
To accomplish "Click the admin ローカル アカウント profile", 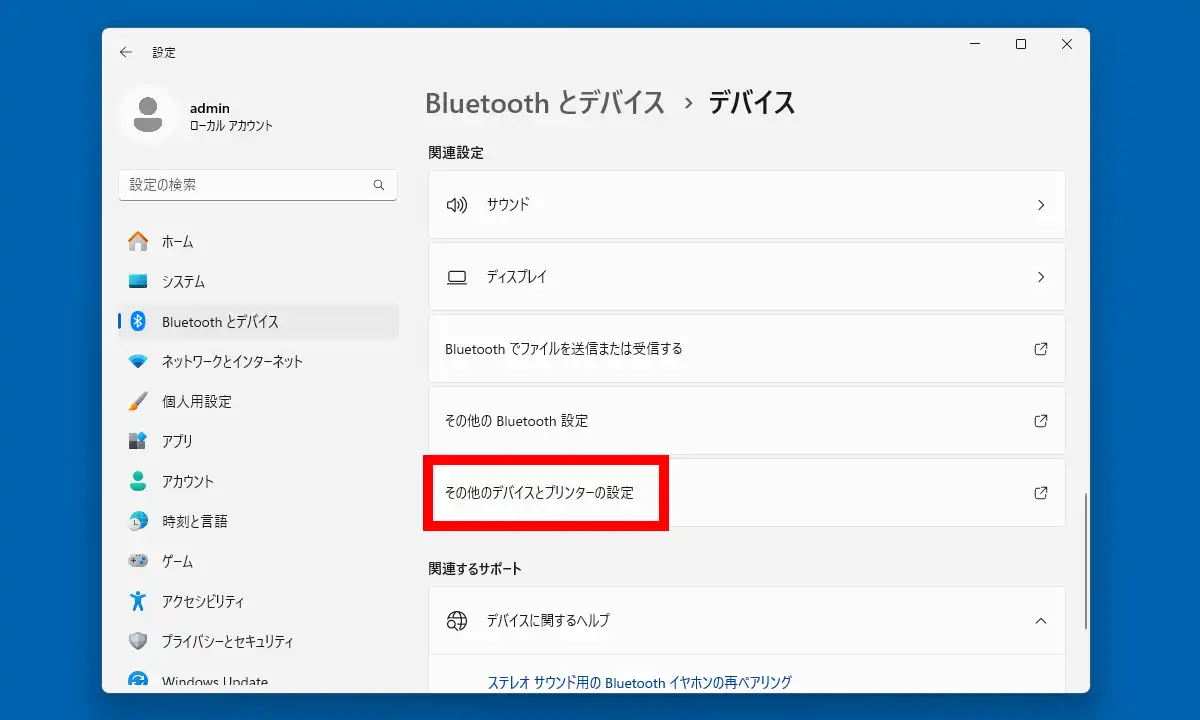I will pyautogui.click(x=198, y=116).
